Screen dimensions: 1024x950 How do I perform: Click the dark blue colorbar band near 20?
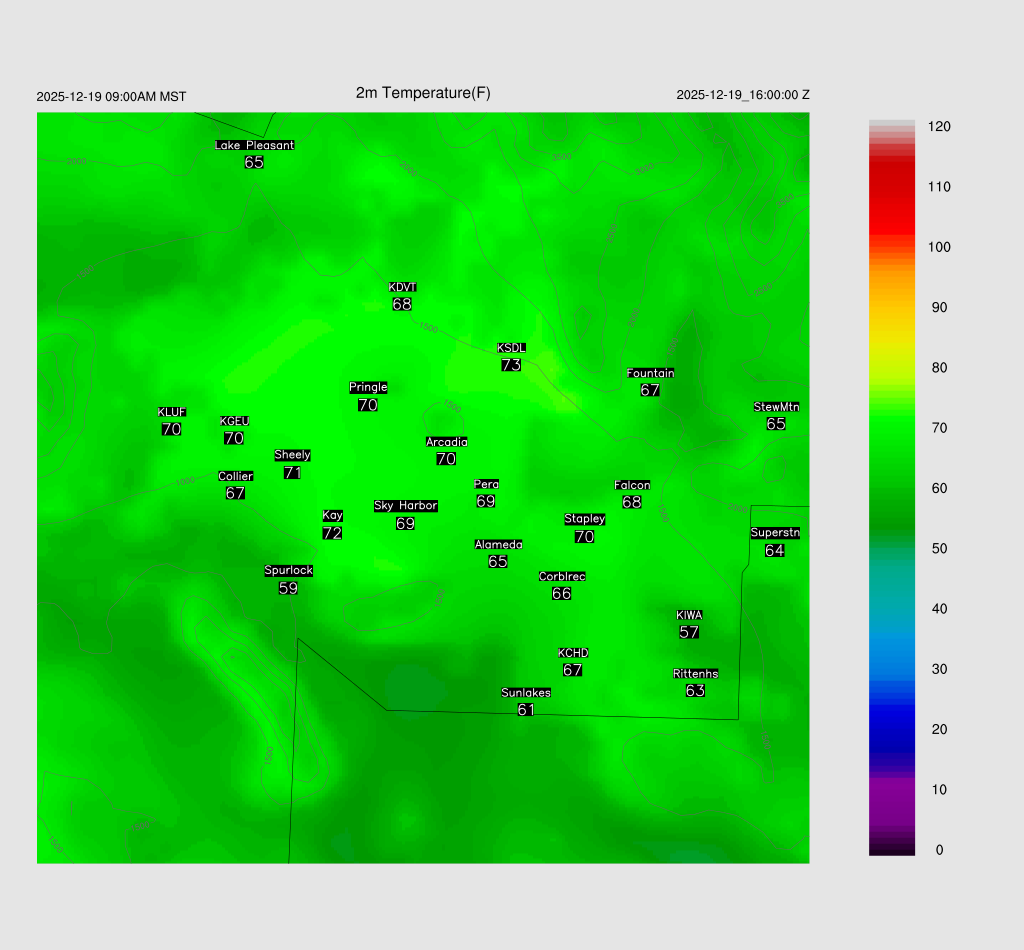coord(892,730)
